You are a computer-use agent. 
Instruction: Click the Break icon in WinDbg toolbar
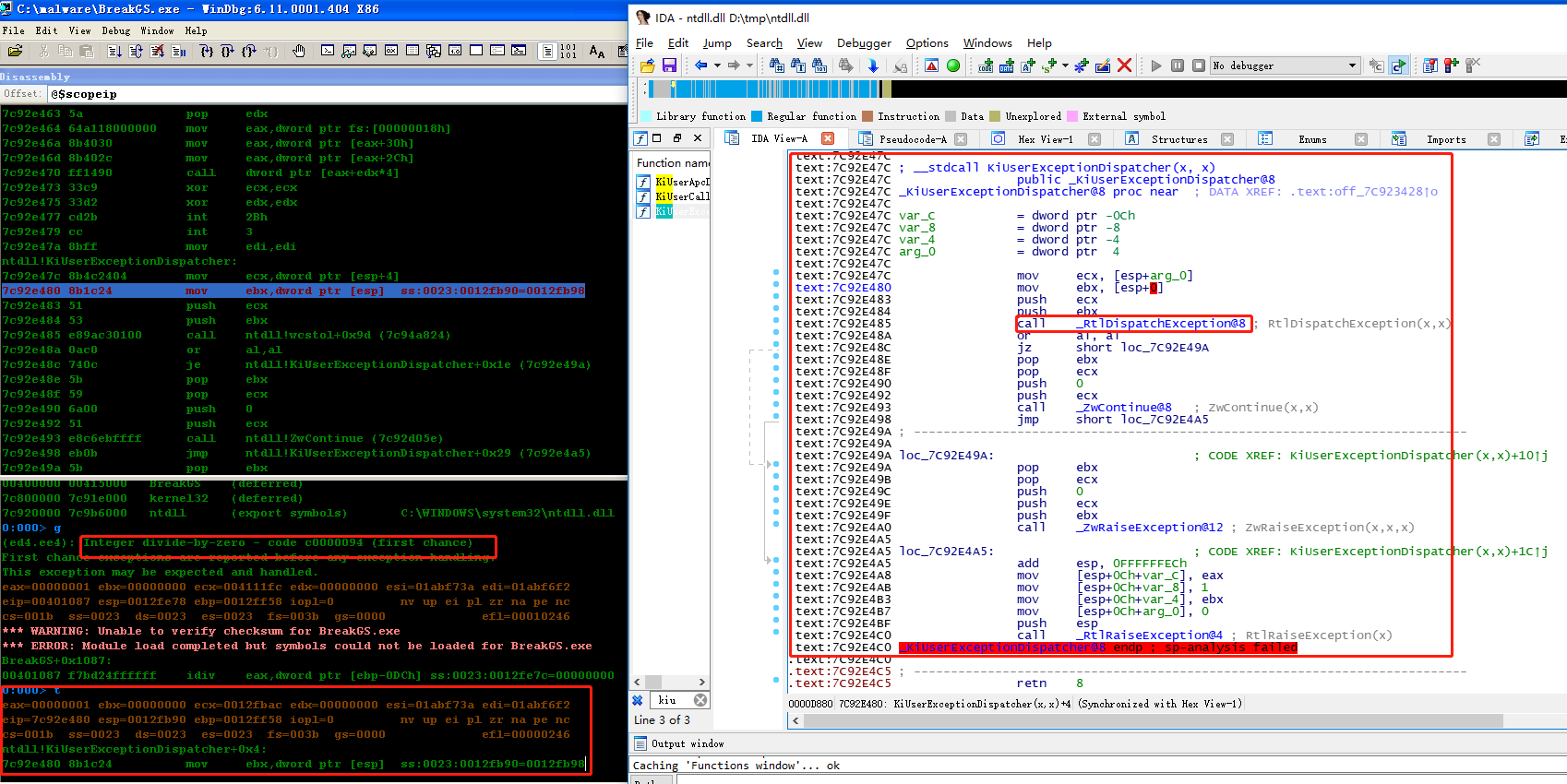[179, 51]
